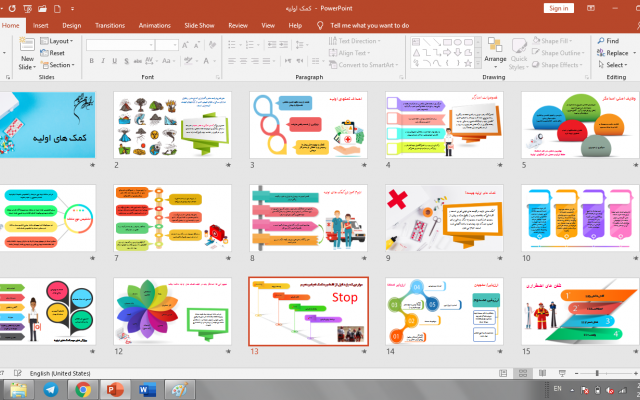This screenshot has height=400, width=640.
Task: Select slide 9 thumbnail with red cross
Action: click(444, 218)
